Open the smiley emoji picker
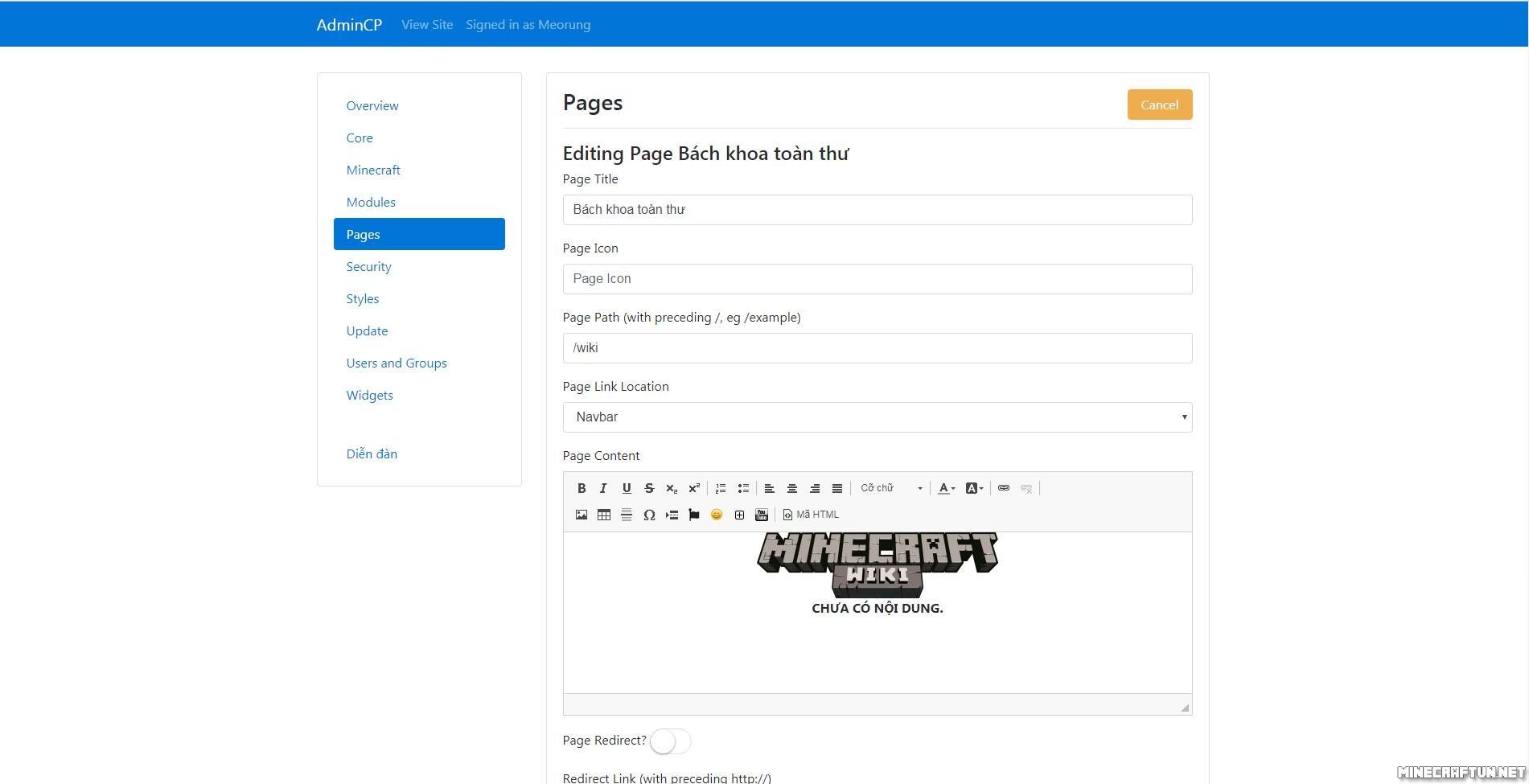The height and width of the screenshot is (784, 1529). pos(717,515)
